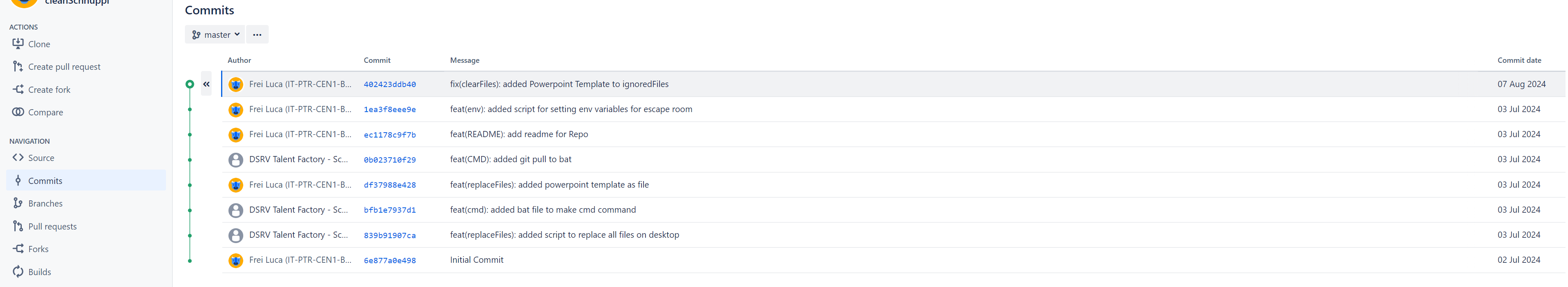The height and width of the screenshot is (287, 1568).
Task: Click the Create fork icon
Action: click(x=18, y=90)
